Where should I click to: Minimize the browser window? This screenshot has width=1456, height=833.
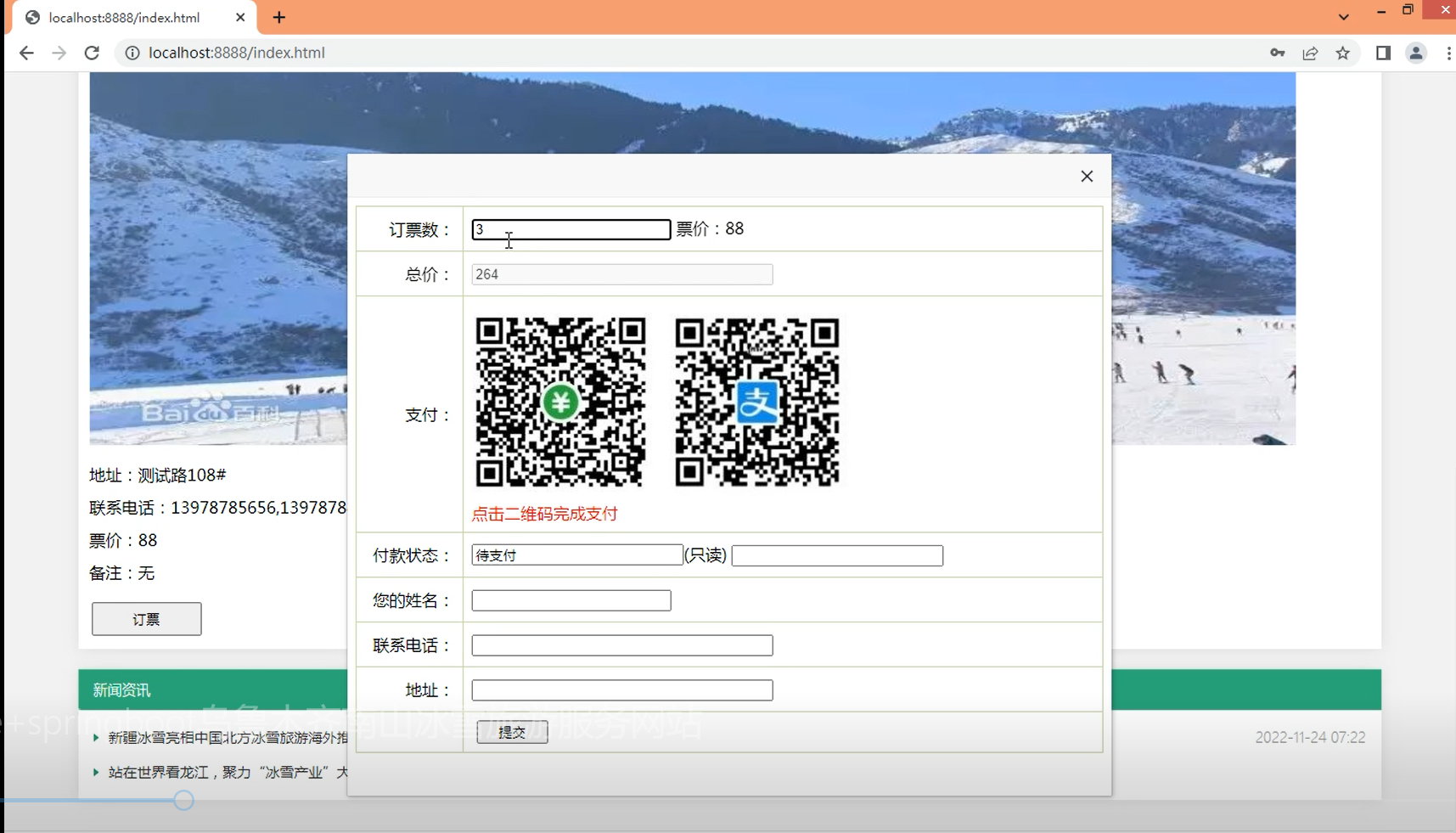[x=1381, y=11]
